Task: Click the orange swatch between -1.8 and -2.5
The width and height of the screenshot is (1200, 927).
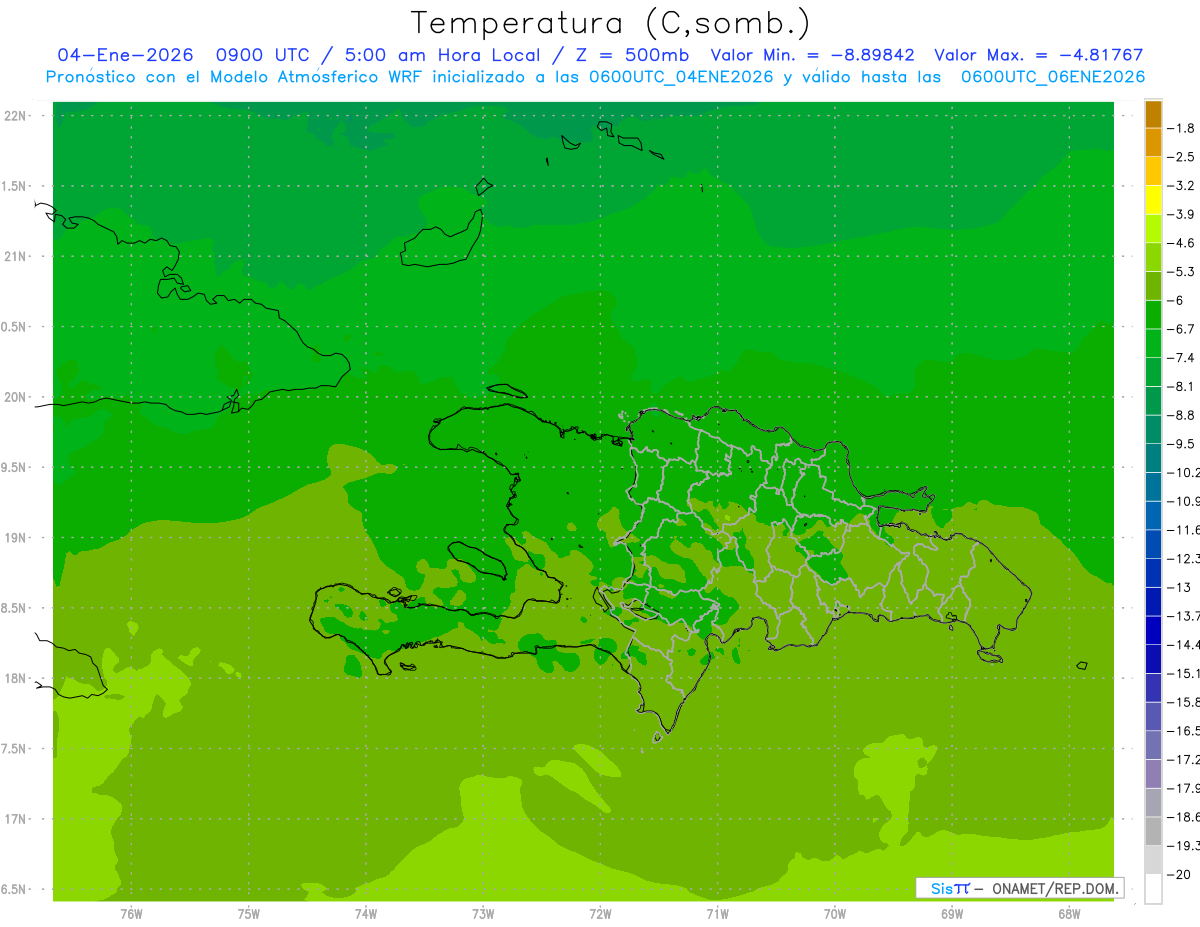Action: coord(1153,142)
